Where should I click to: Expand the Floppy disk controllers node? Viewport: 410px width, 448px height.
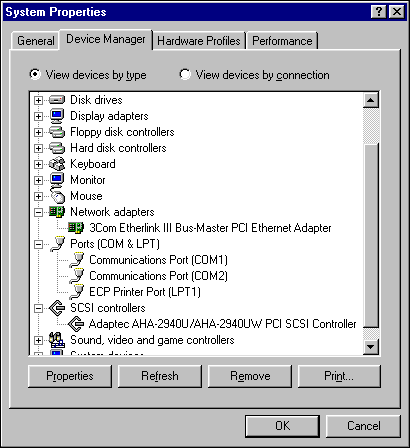click(x=39, y=132)
